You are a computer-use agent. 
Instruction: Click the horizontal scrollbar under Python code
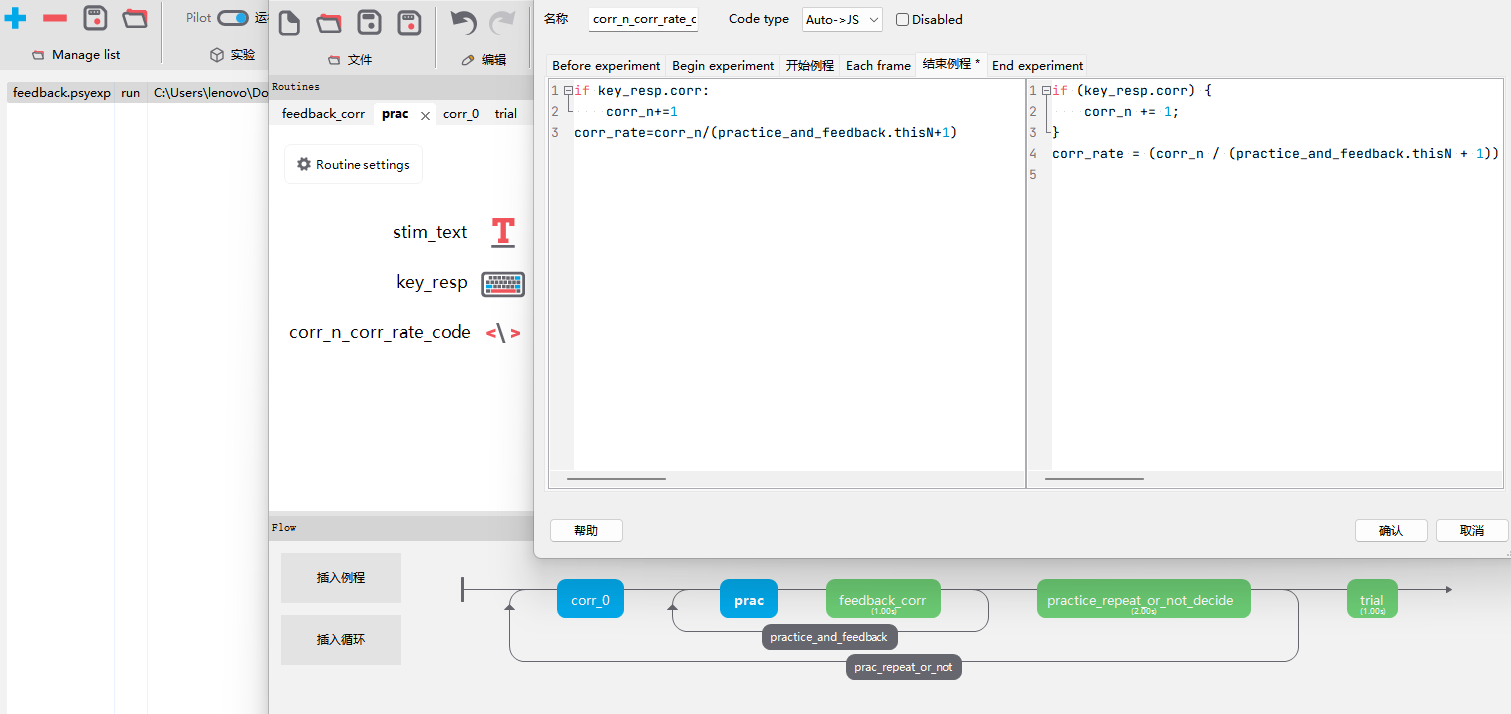tap(616, 479)
